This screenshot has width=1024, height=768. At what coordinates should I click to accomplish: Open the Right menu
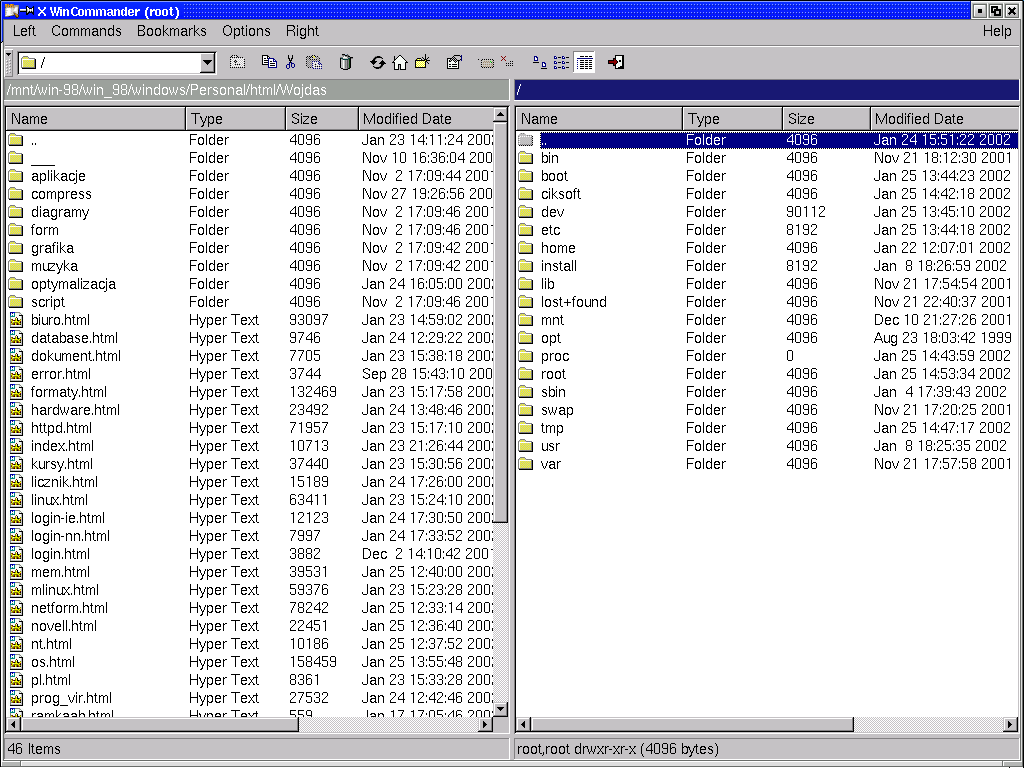point(302,31)
